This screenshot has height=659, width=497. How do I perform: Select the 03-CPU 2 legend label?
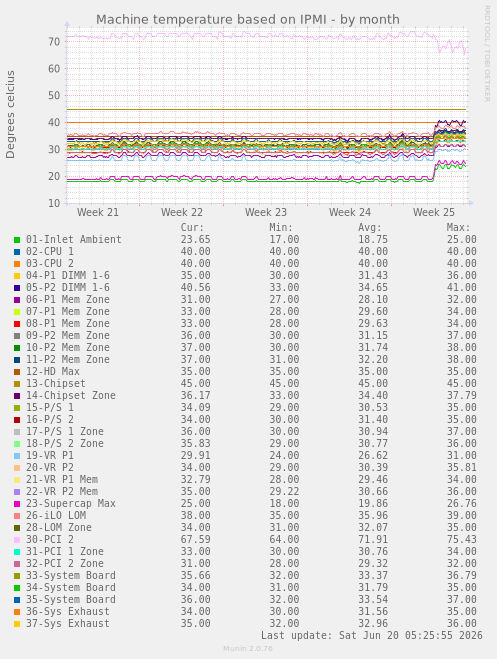pos(50,264)
